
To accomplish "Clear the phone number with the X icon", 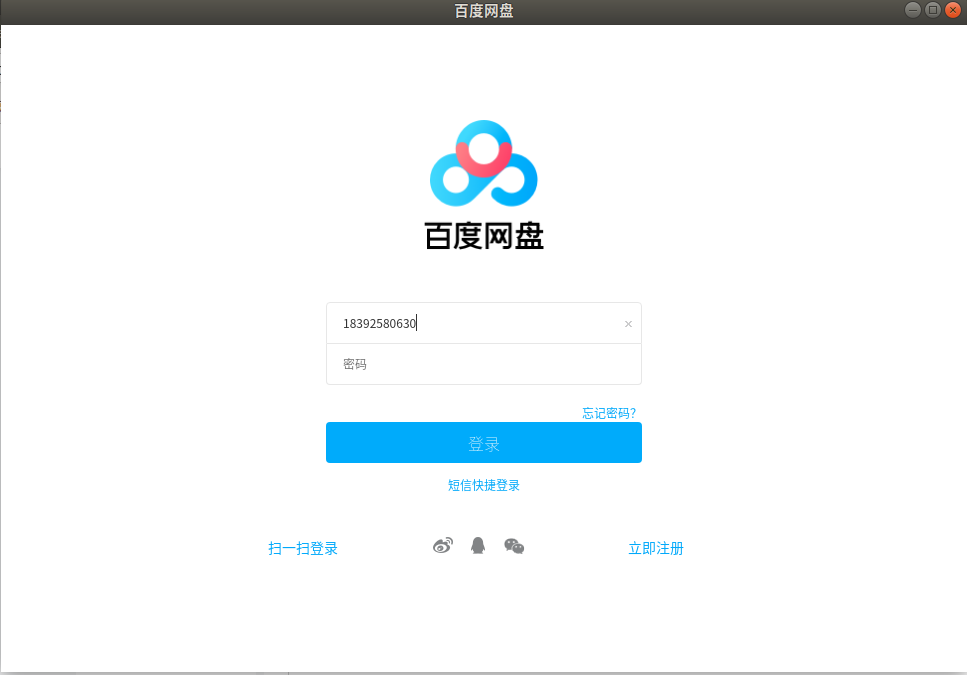I will (628, 323).
